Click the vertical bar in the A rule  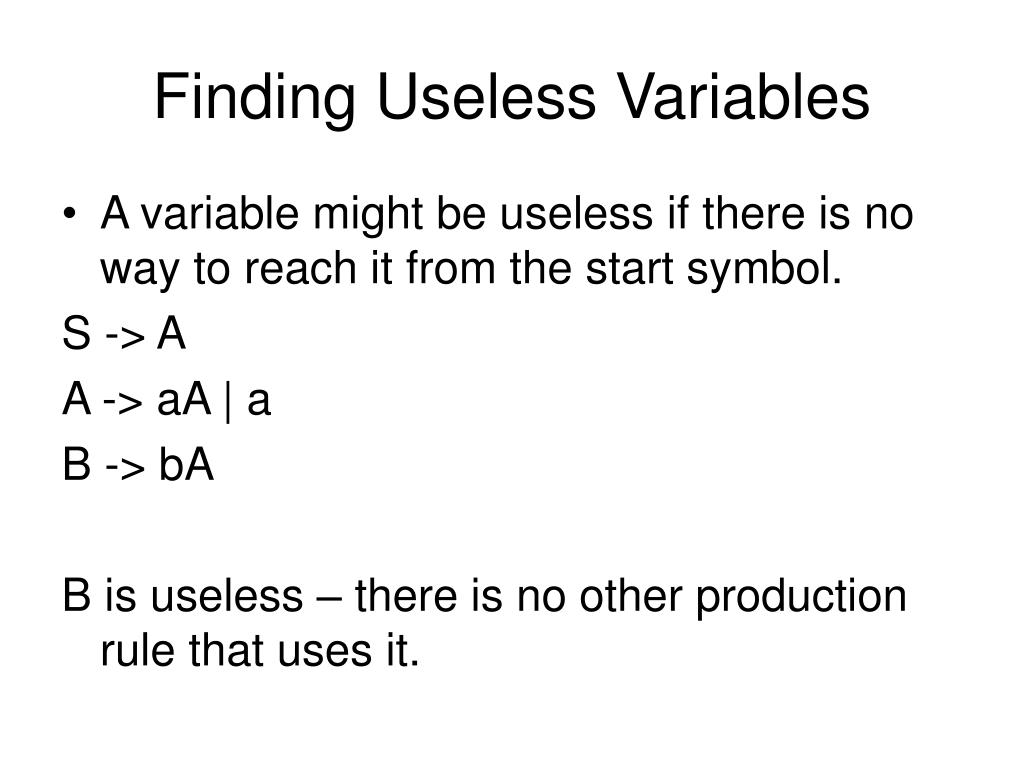pyautogui.click(x=229, y=402)
